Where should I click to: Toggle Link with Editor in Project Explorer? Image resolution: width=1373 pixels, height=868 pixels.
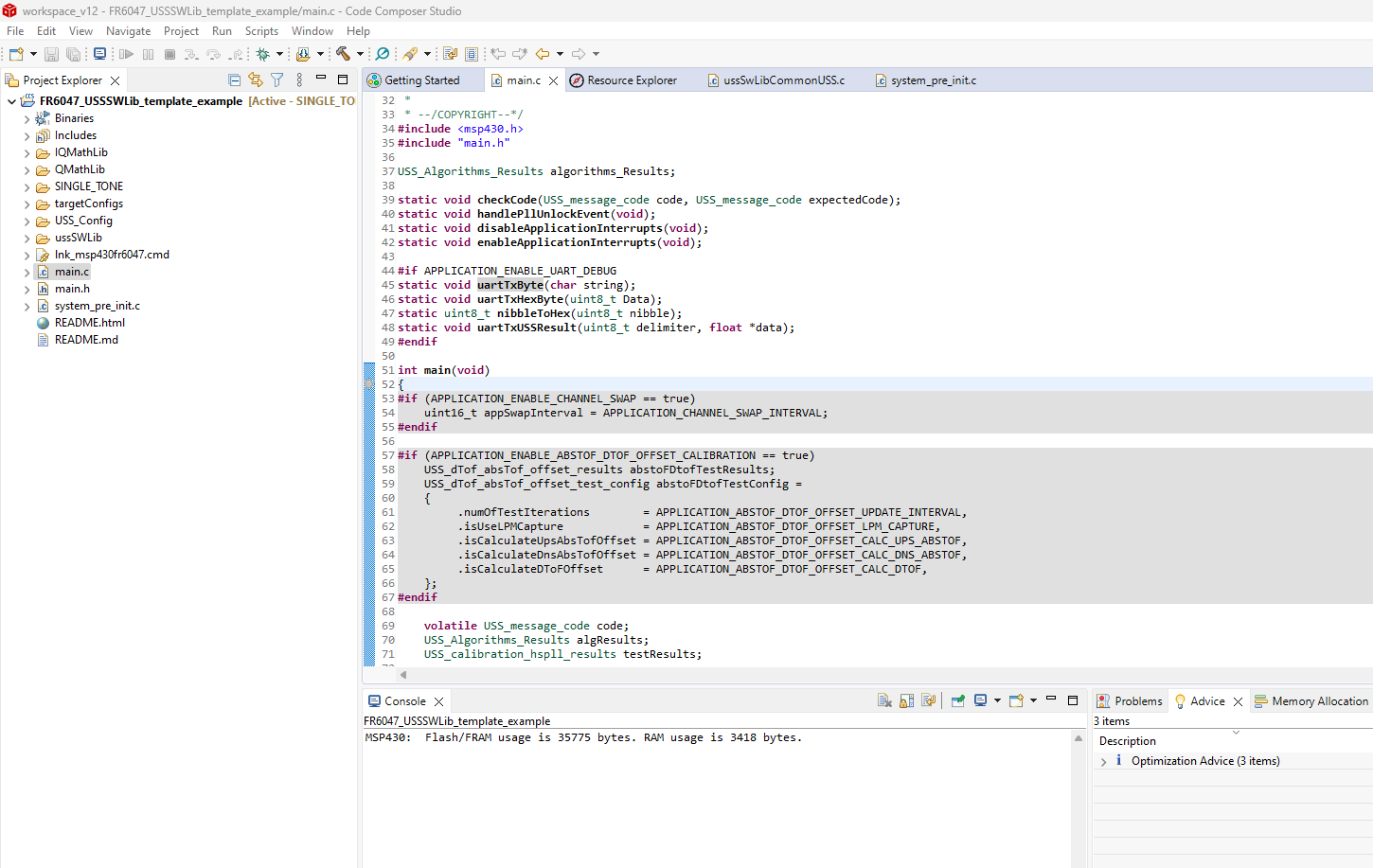point(255,80)
